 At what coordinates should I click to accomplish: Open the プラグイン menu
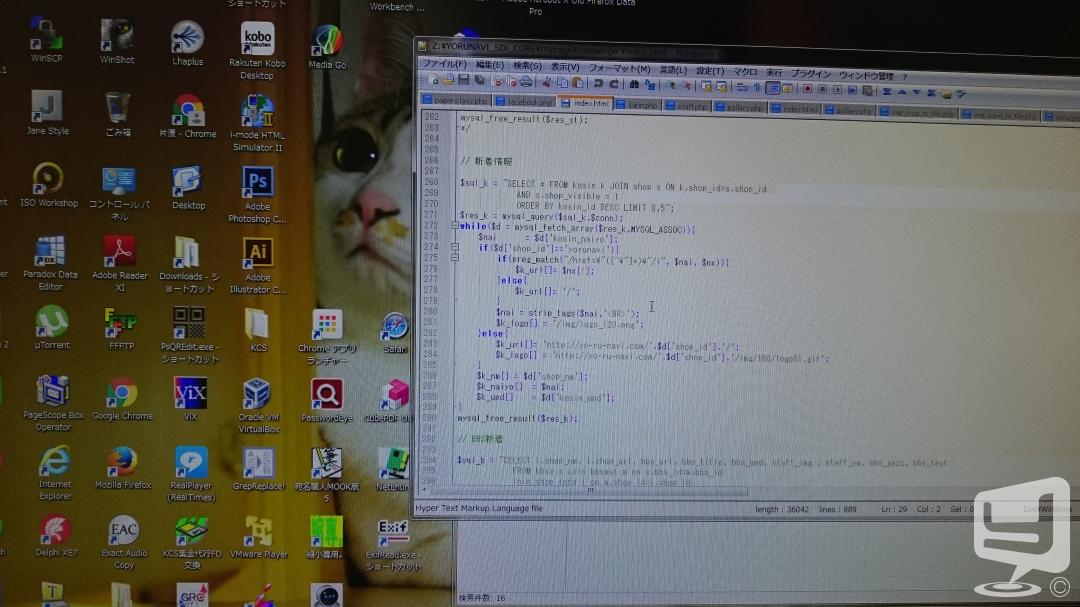810,73
